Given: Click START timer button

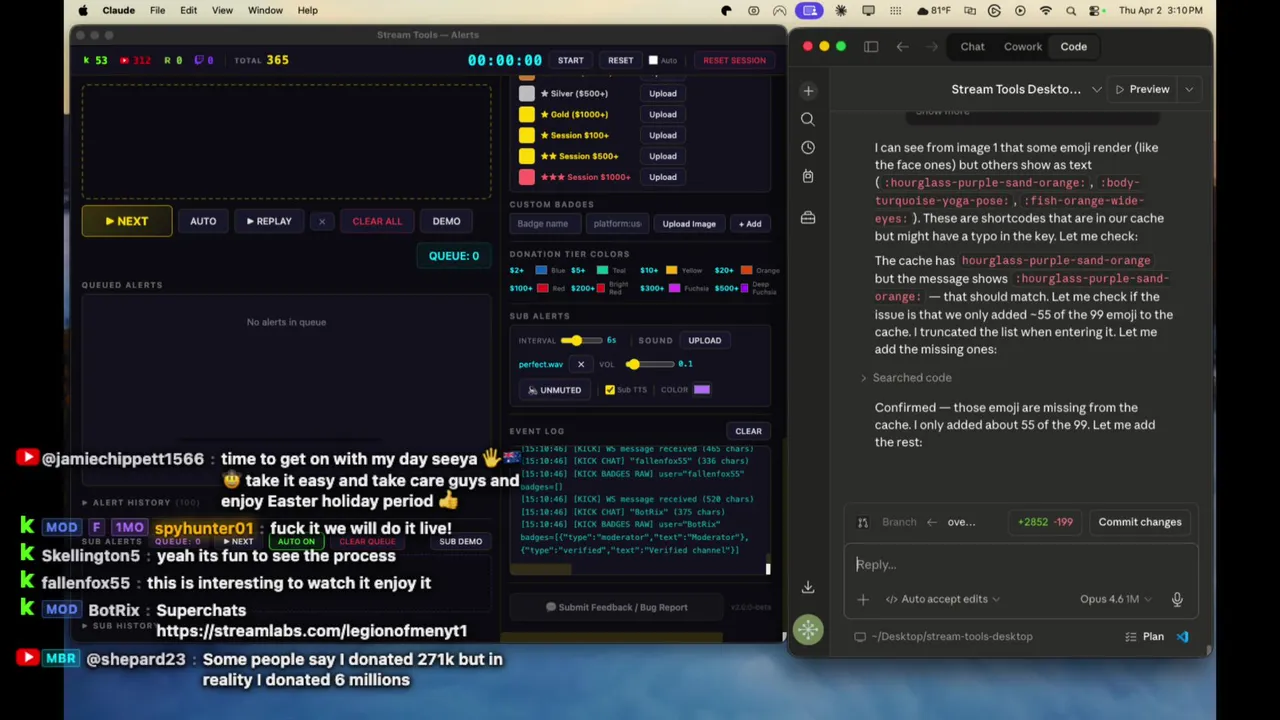Looking at the screenshot, I should 570,60.
